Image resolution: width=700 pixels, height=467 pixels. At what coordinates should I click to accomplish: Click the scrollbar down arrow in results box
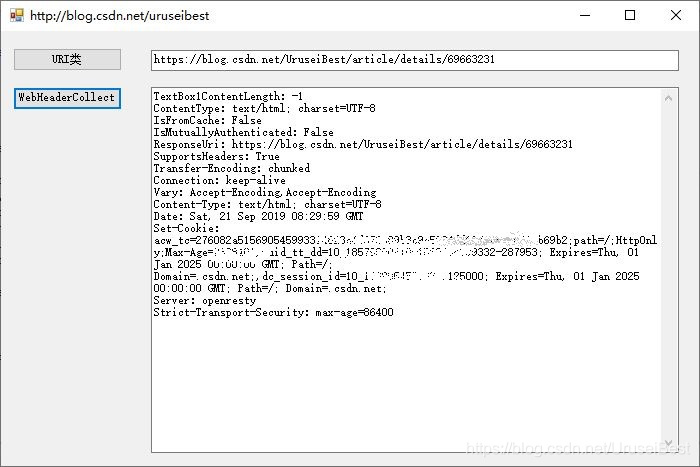pyautogui.click(x=668, y=443)
